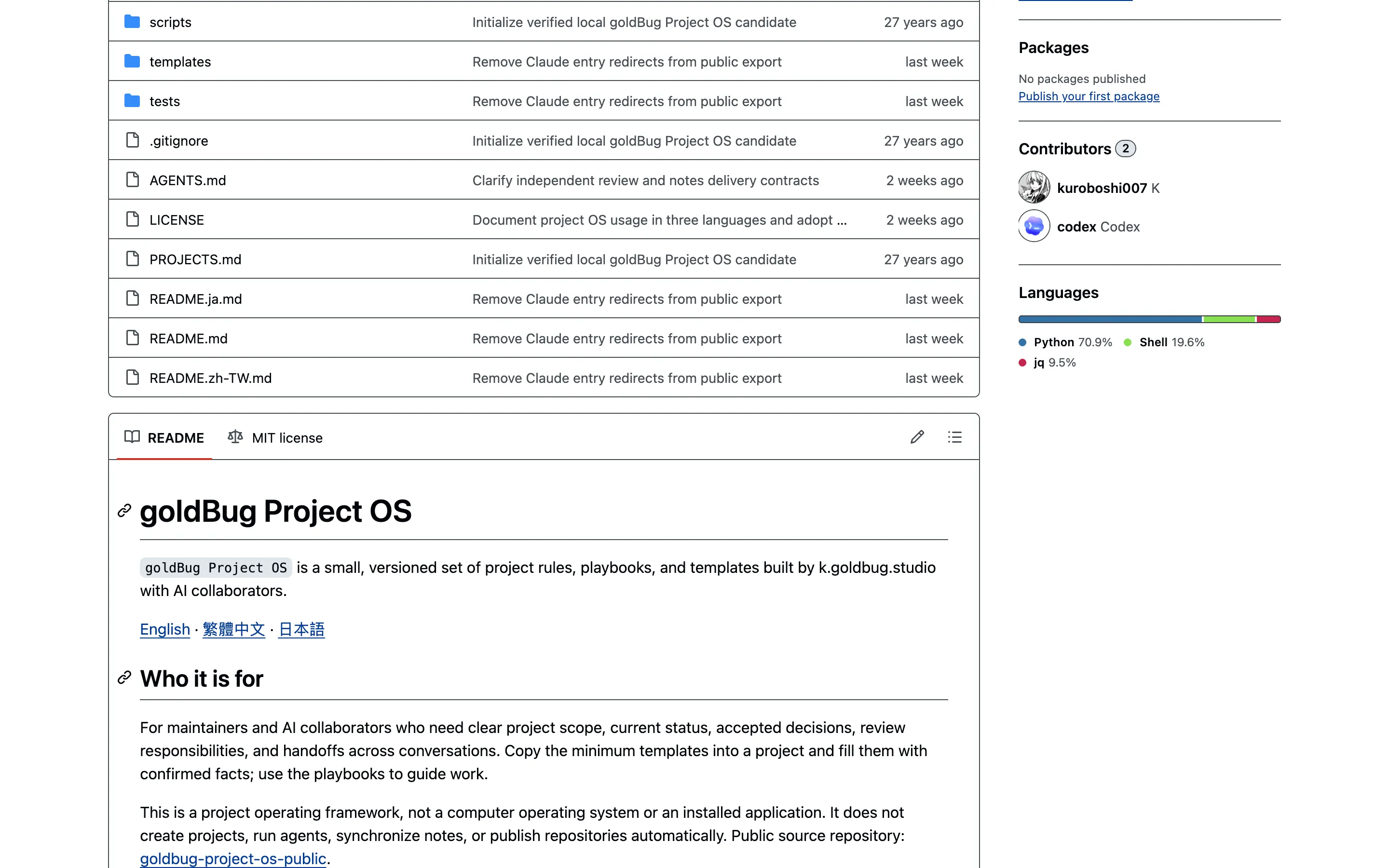1389x868 pixels.
Task: Click the templates folder icon
Action: click(132, 61)
